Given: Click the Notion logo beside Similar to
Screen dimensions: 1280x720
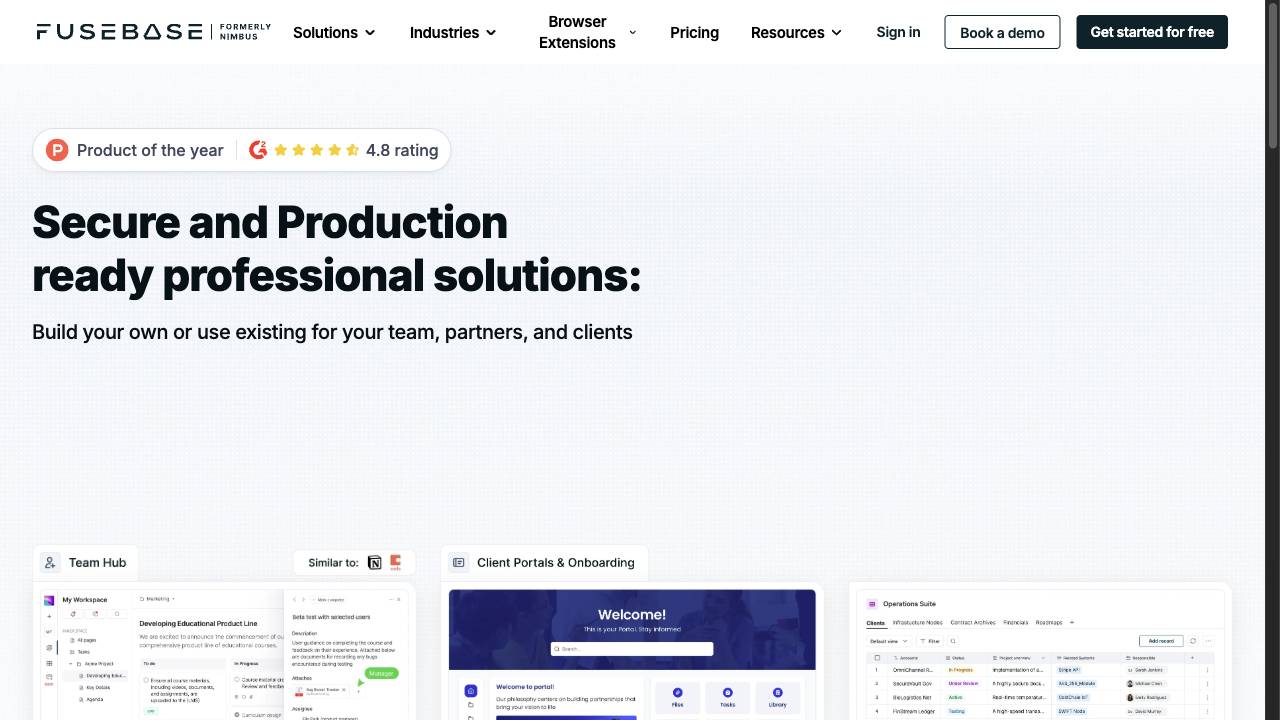Looking at the screenshot, I should [375, 562].
